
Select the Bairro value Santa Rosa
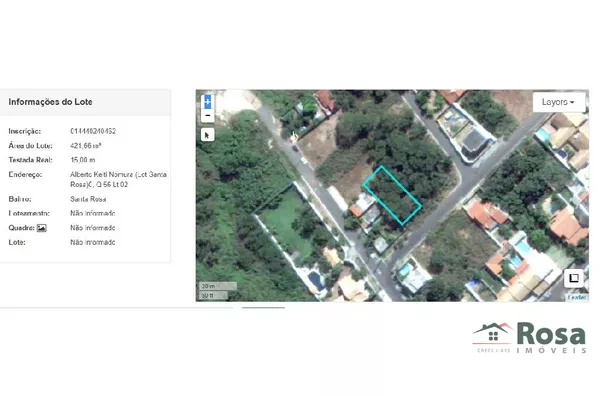[88, 199]
